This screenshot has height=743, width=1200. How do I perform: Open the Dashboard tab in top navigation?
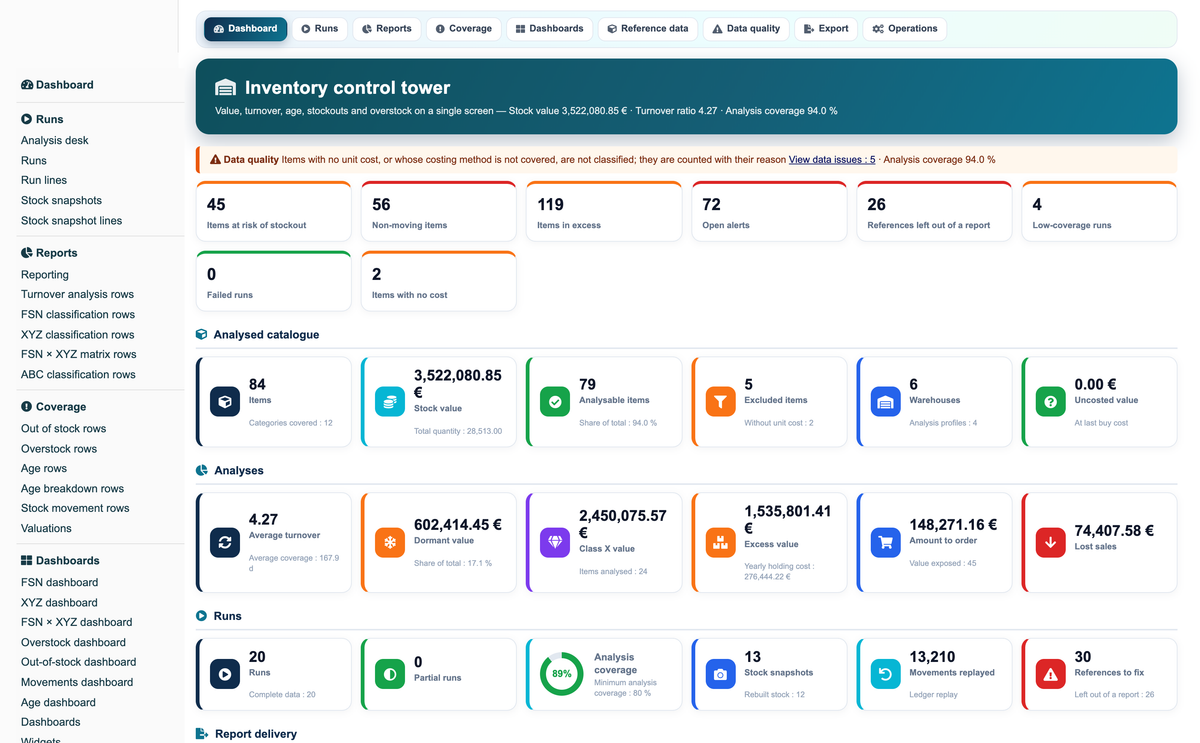coord(246,29)
